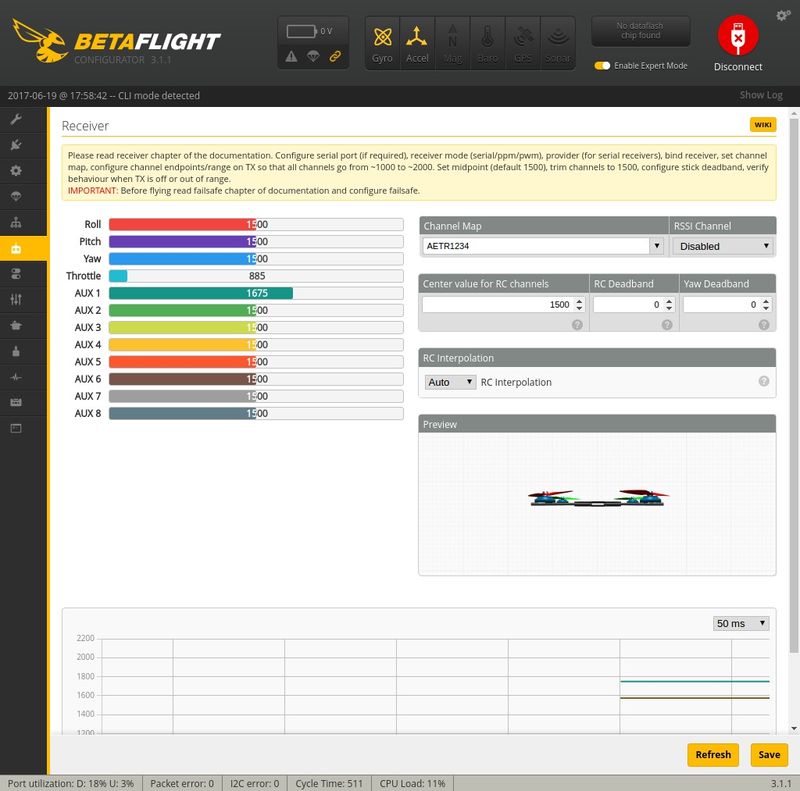Open the Sensors tab pulse-wave icon
Viewport: 800px width, 791px height.
point(16,377)
